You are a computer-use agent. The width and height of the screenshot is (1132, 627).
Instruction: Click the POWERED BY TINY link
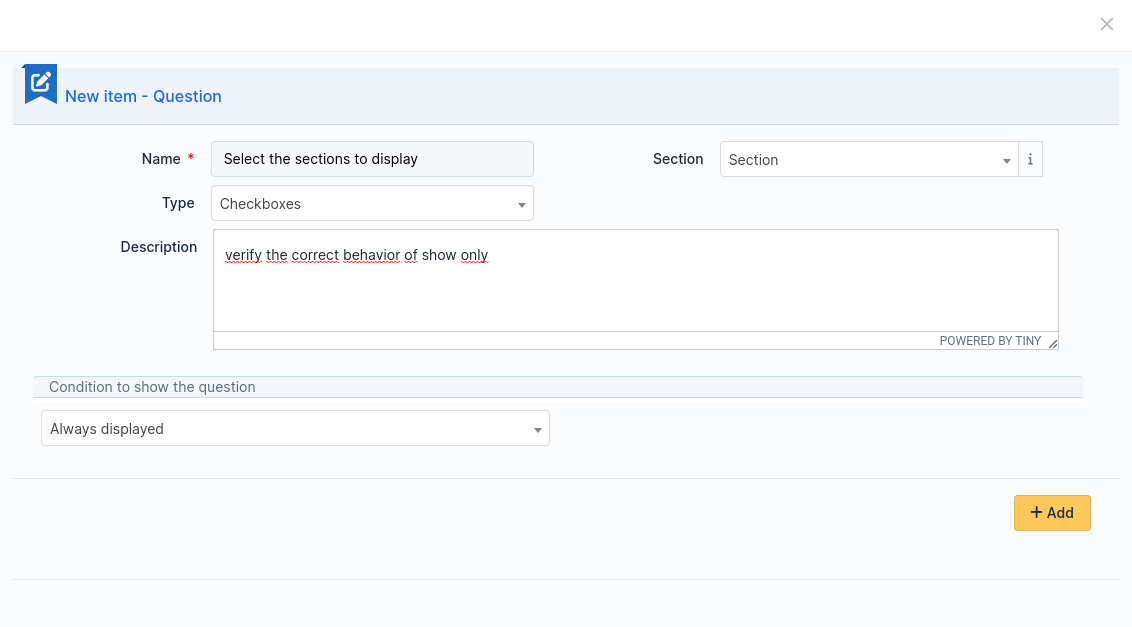coord(990,340)
